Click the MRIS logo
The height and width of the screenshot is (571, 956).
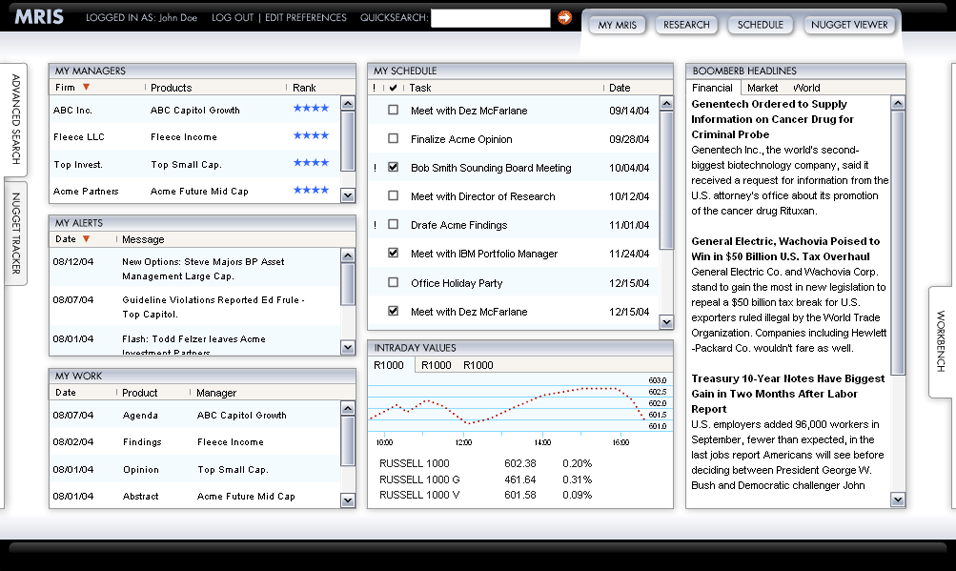(39, 17)
